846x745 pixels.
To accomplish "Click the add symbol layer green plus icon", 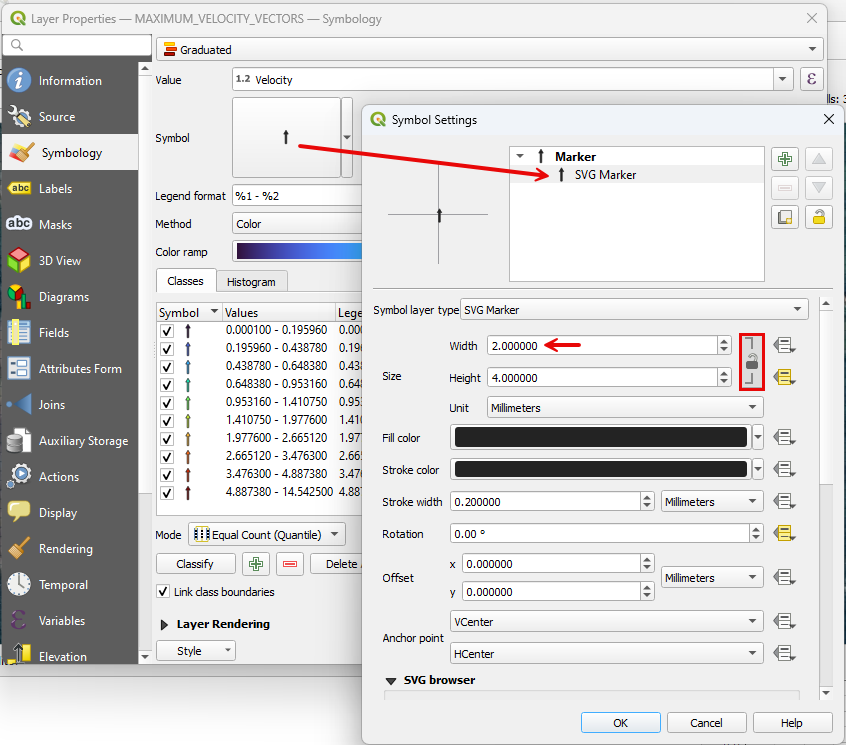I will (785, 159).
